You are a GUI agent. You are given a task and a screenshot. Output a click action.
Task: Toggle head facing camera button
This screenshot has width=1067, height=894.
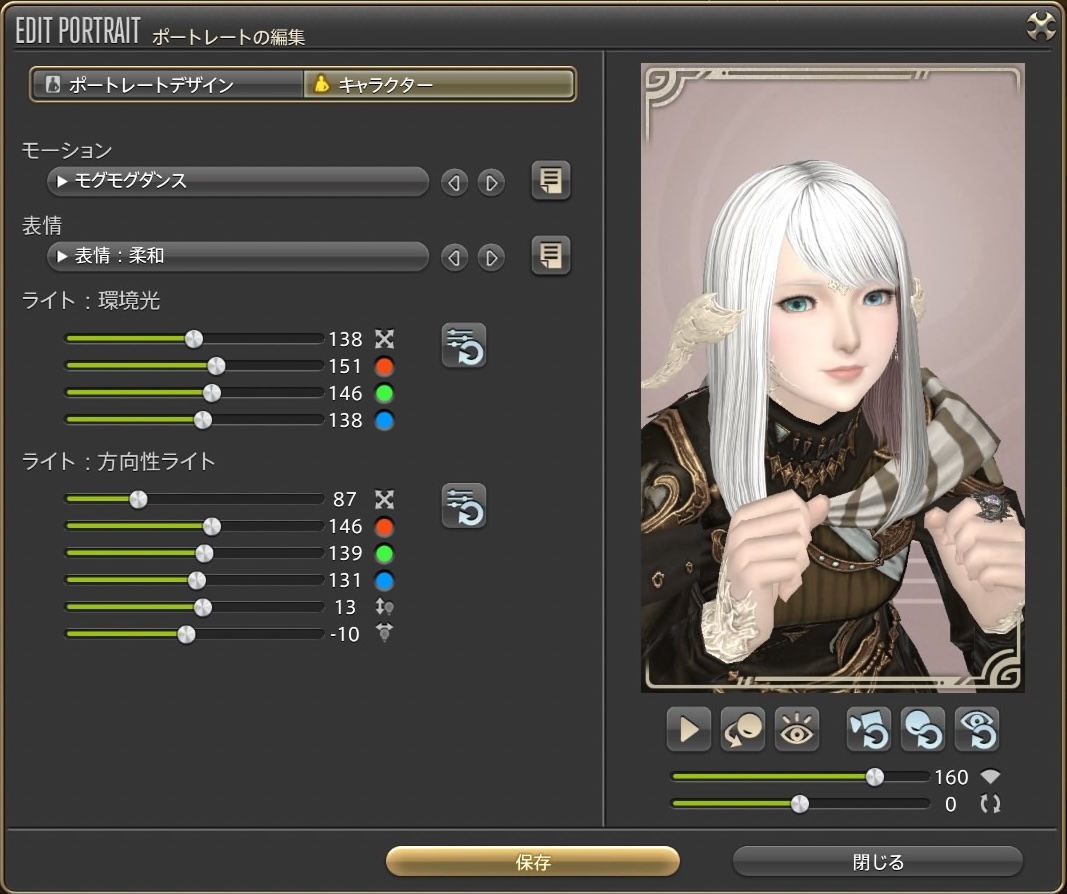tap(743, 730)
